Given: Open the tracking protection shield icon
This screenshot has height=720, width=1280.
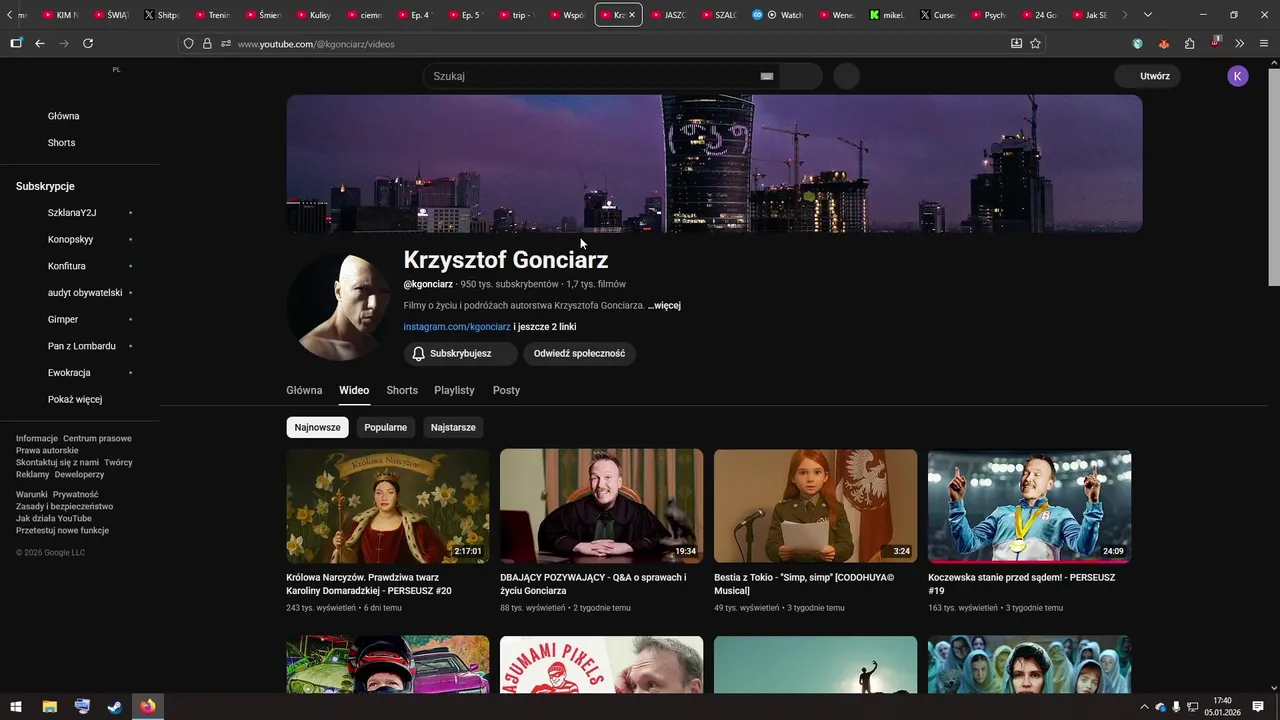Looking at the screenshot, I should coord(188,44).
